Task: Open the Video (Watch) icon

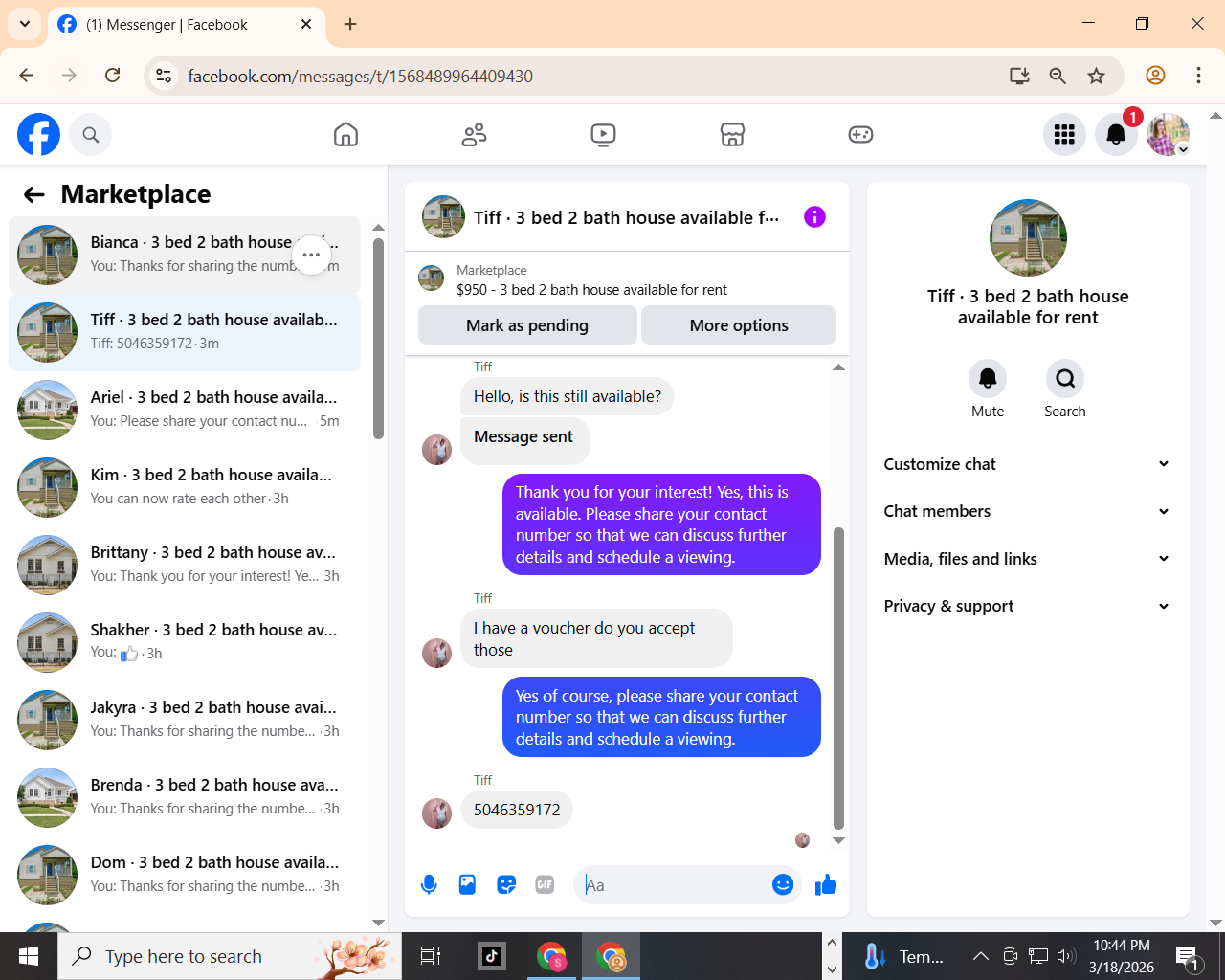Action: (603, 135)
